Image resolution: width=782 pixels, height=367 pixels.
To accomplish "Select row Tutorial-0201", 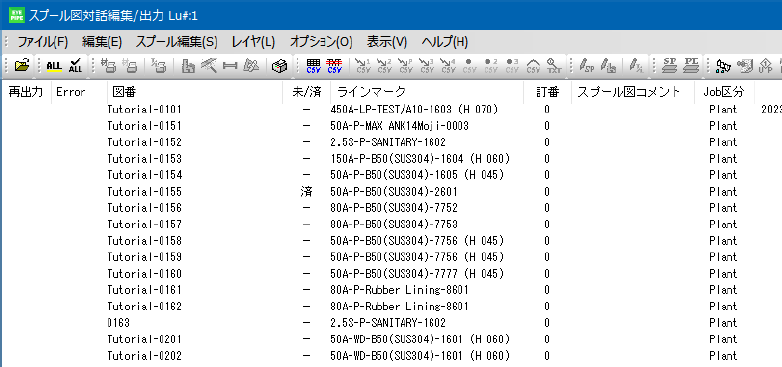I will point(391,340).
